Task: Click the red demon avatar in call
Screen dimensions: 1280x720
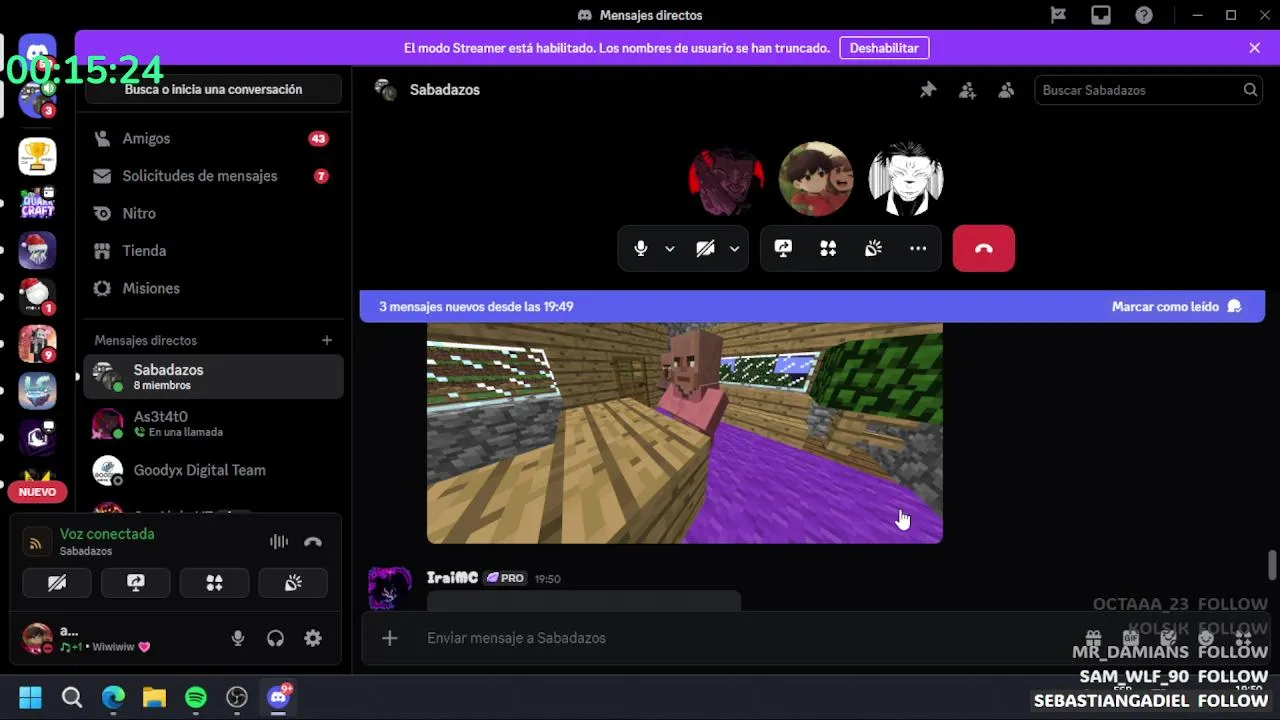Action: [x=726, y=180]
